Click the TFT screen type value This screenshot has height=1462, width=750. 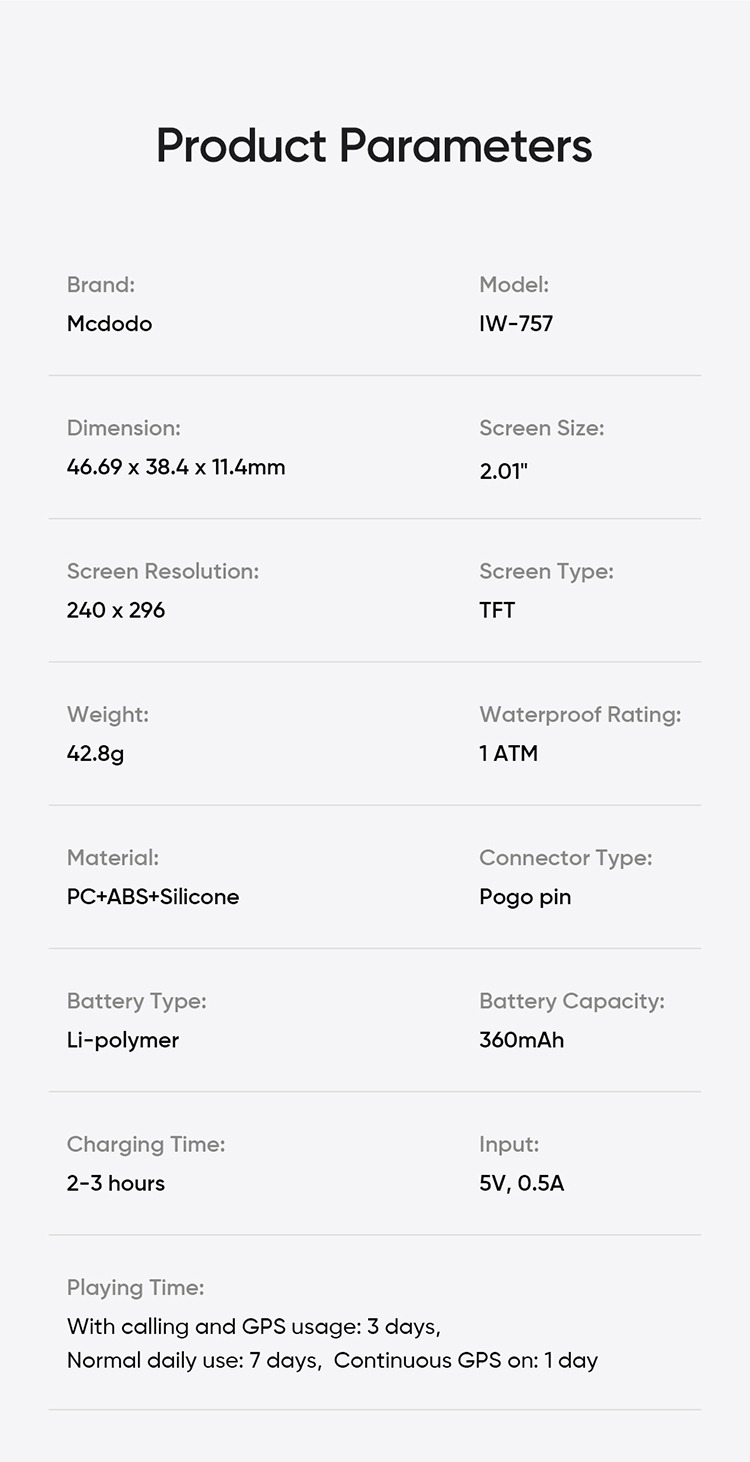[497, 610]
